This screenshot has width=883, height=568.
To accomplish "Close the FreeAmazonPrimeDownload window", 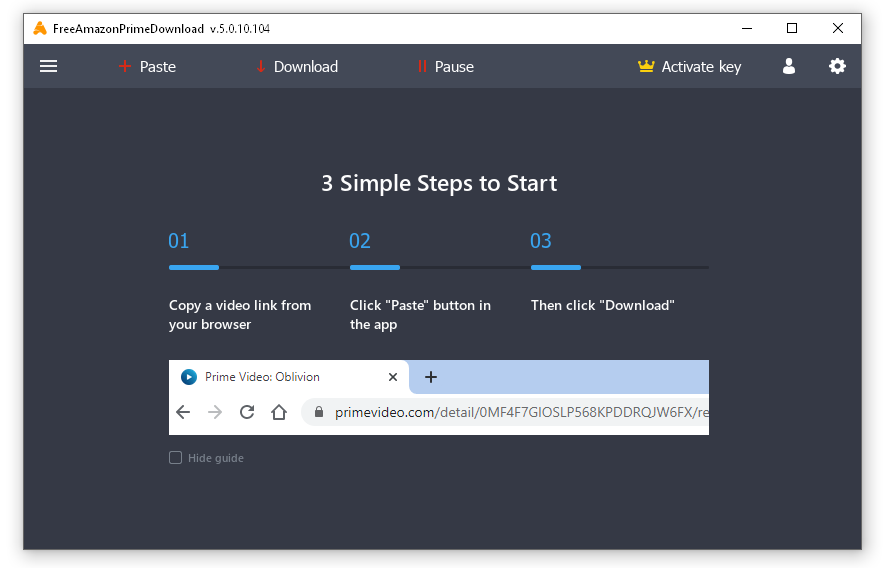I will [838, 28].
